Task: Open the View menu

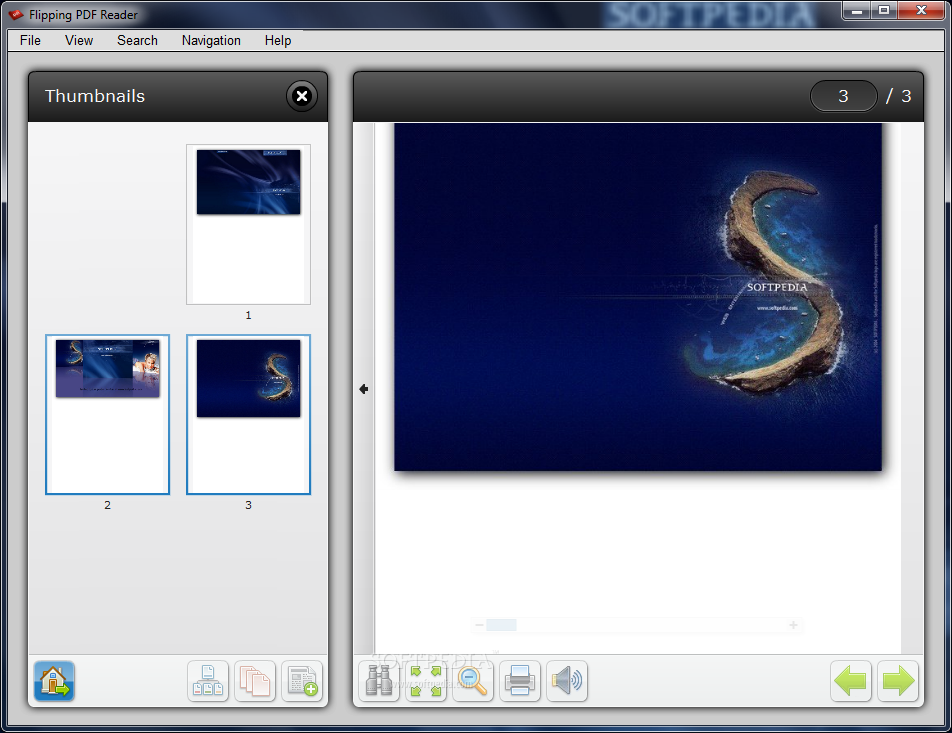Action: click(x=79, y=40)
